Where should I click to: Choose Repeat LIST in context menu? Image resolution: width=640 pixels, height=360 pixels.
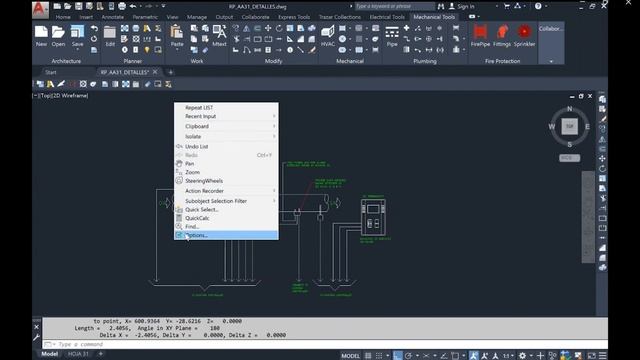tap(226, 107)
